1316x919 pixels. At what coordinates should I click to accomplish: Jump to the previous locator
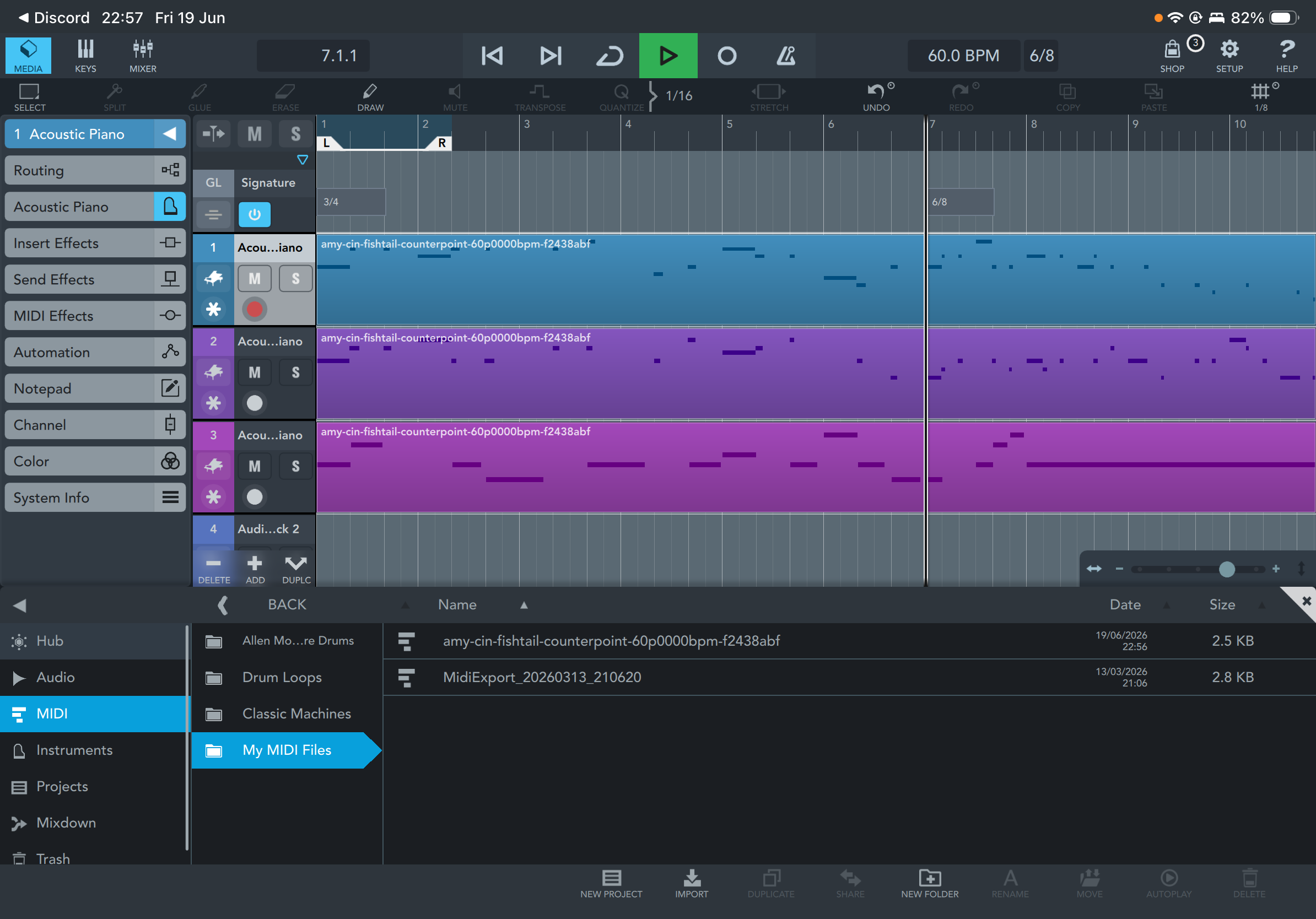pyautogui.click(x=492, y=56)
